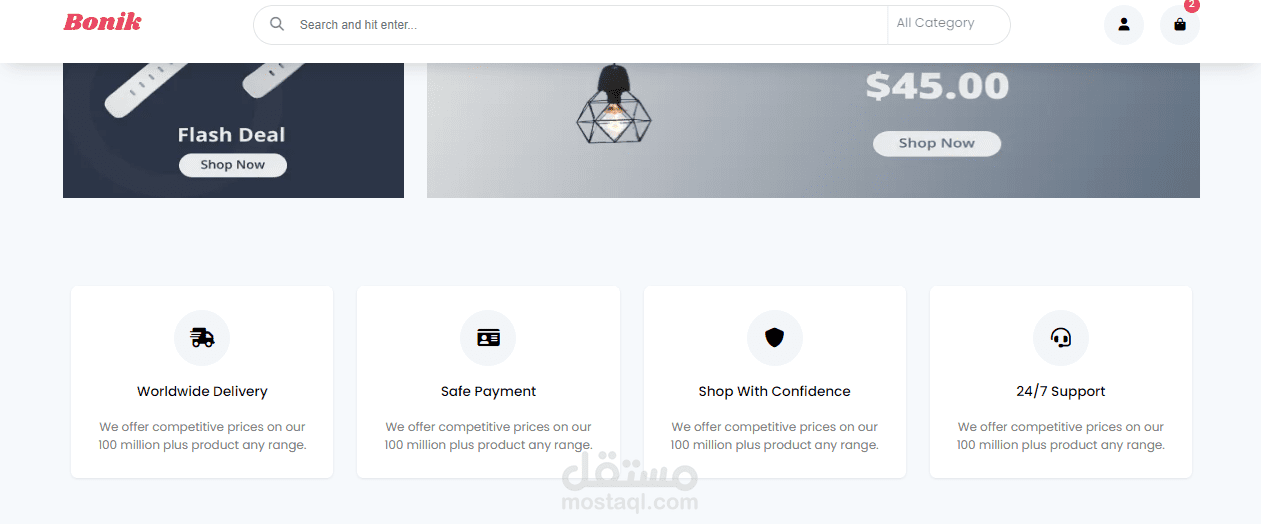Open the user account icon
Image resolution: width=1261 pixels, height=524 pixels.
1124,25
